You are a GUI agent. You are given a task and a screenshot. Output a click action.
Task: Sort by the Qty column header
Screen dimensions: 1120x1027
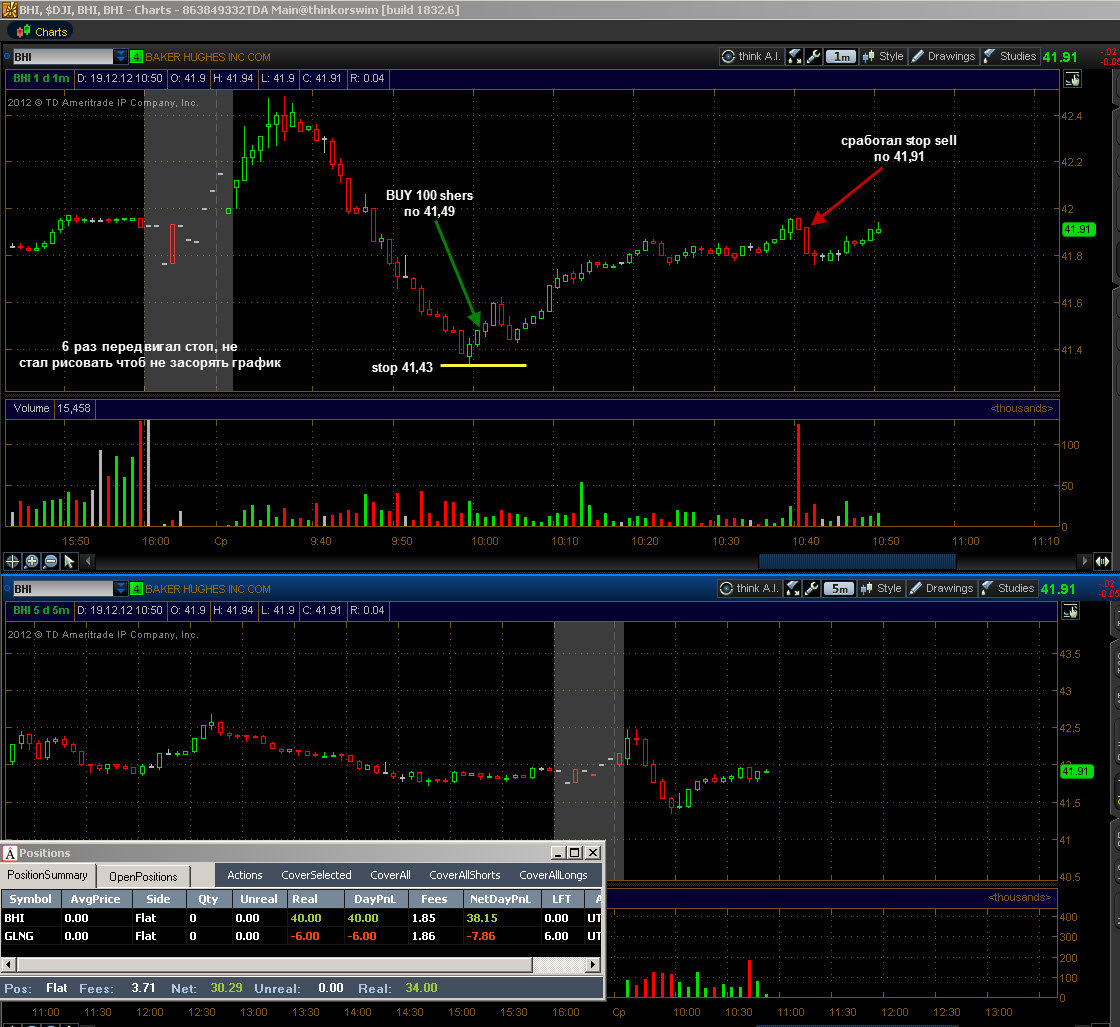(209, 898)
